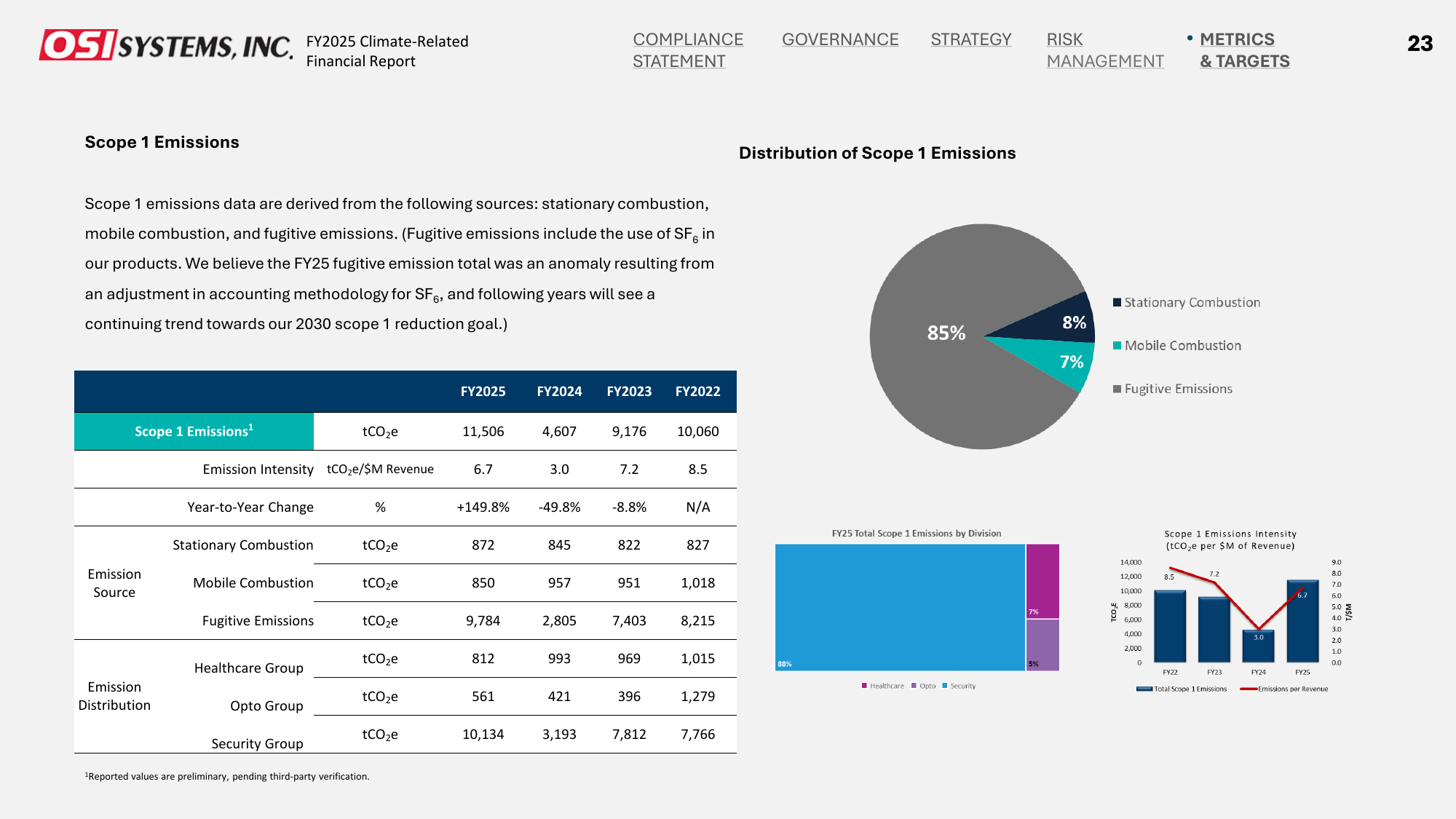
Task: Click the FY2025 Climate-Related Financial Report title
Action: (387, 51)
